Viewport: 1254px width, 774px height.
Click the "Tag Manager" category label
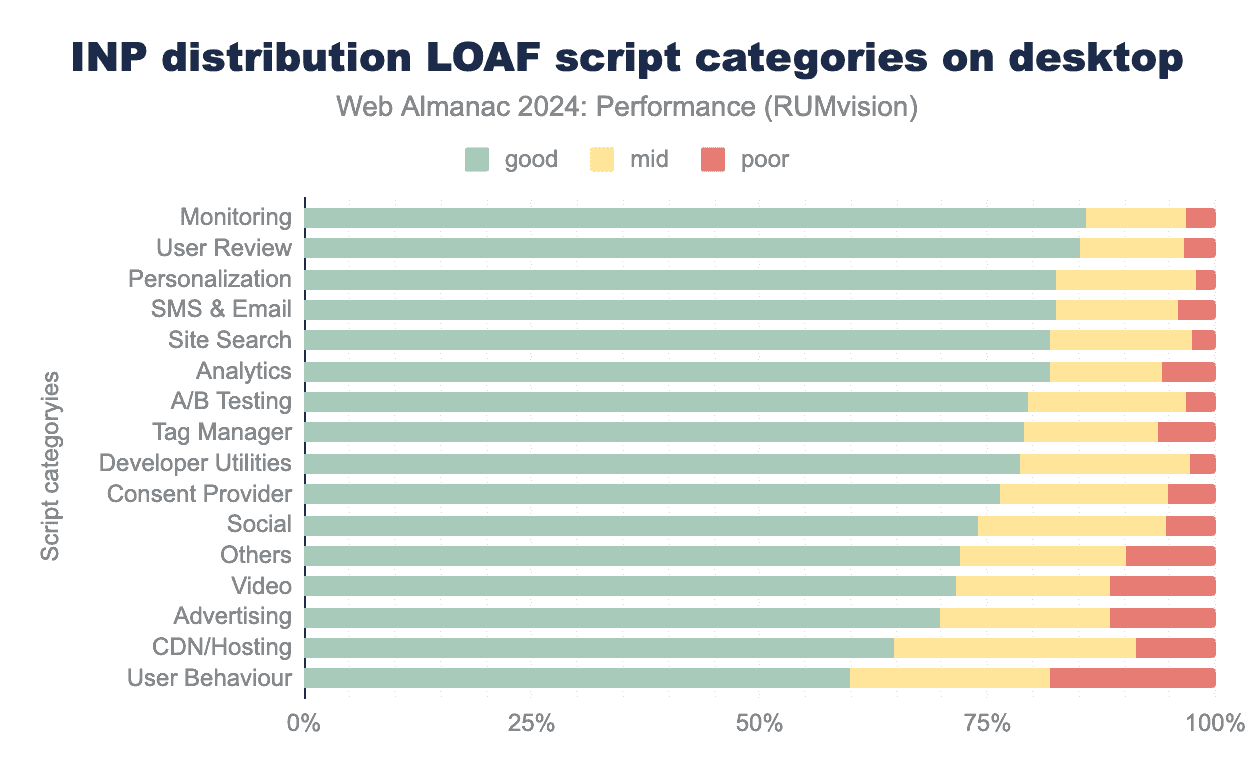222,432
